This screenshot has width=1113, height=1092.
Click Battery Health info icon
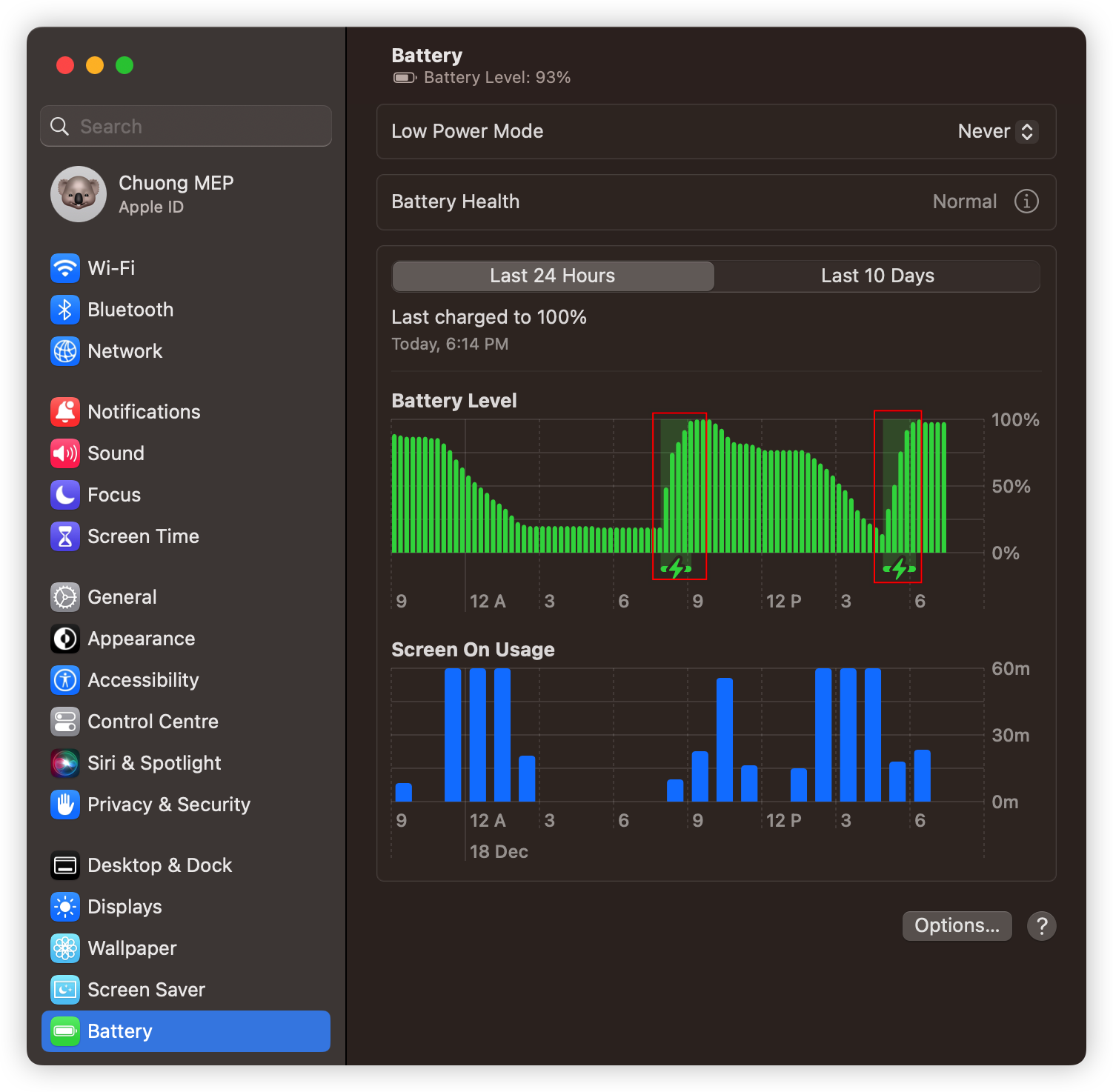pyautogui.click(x=1026, y=202)
